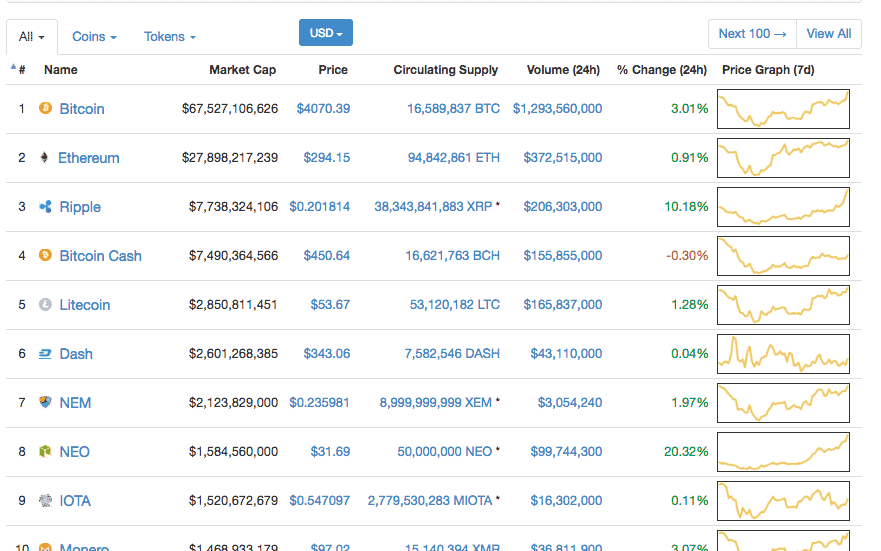Open the All filter dropdown tab
This screenshot has width=881, height=551.
[x=31, y=37]
